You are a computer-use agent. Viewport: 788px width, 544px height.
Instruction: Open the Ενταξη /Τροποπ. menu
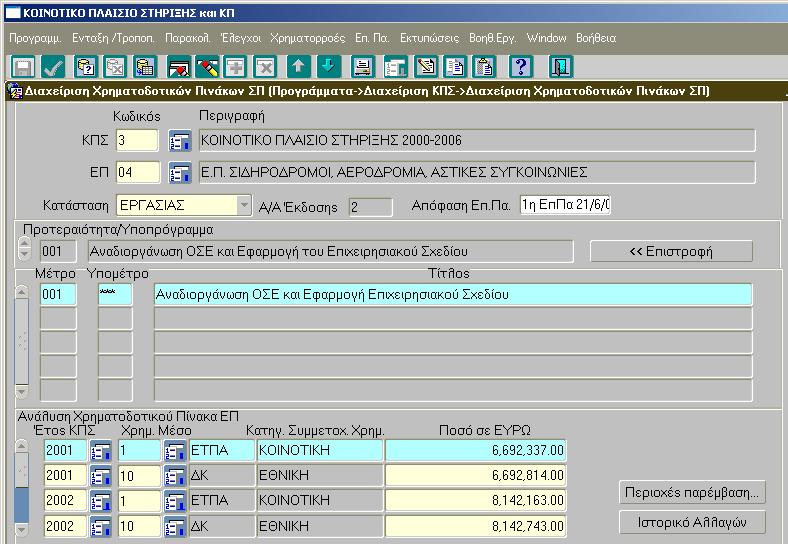113,38
